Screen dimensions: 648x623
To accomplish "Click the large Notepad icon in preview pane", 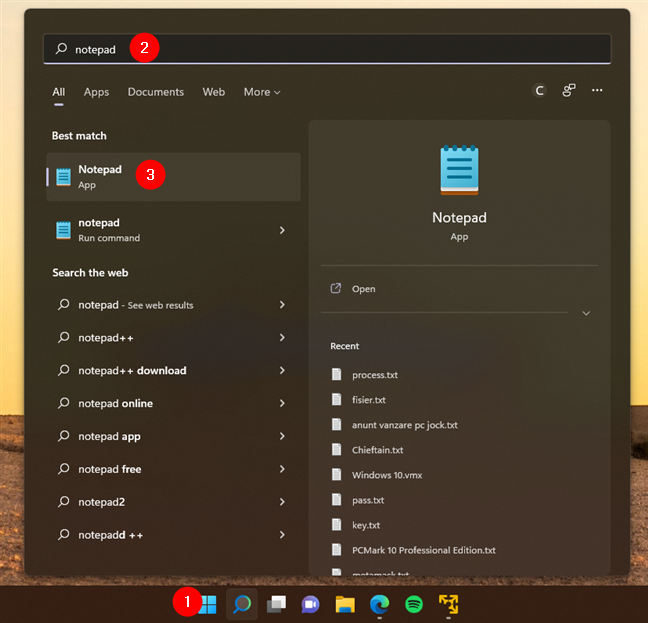I will click(x=459, y=170).
